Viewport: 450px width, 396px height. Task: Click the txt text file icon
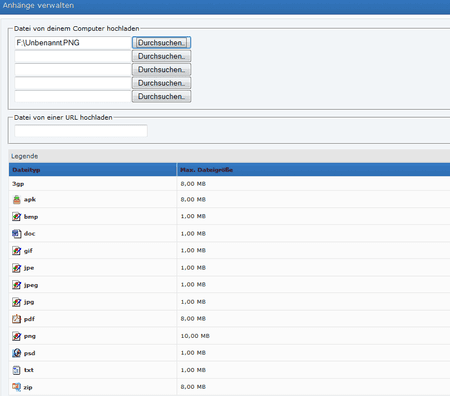(16, 370)
